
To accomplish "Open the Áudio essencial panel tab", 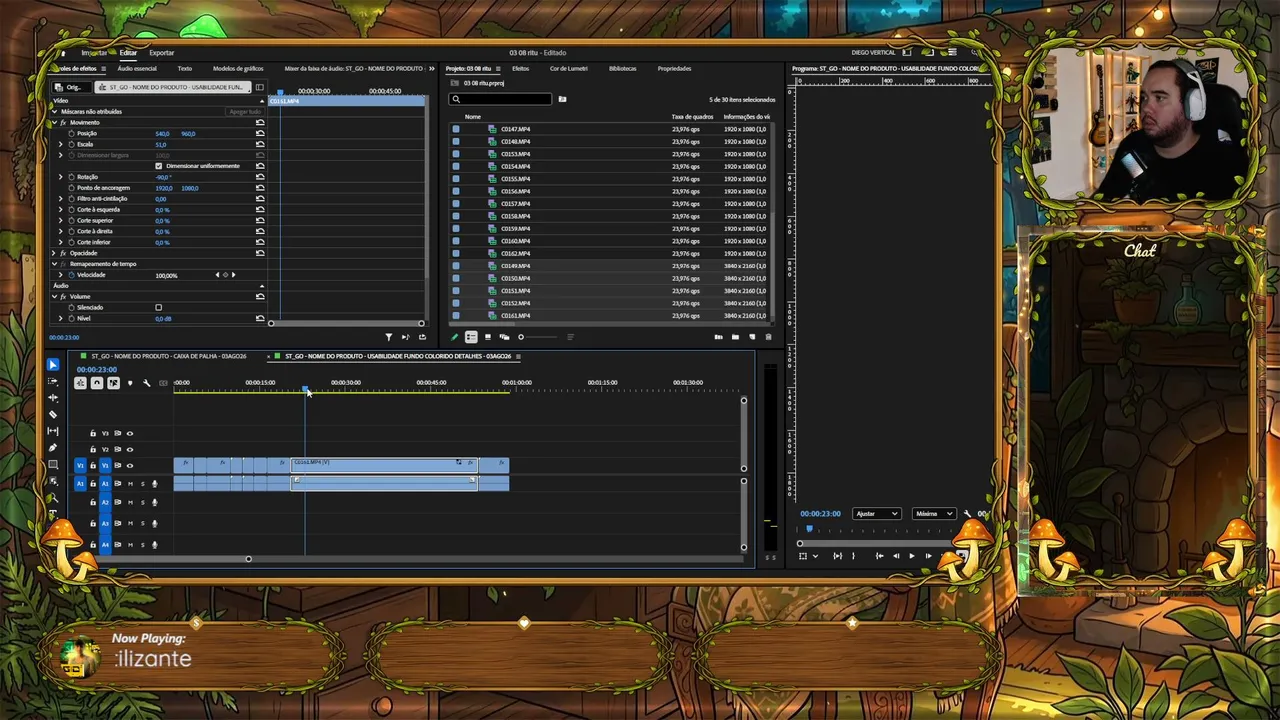I will pyautogui.click(x=137, y=69).
